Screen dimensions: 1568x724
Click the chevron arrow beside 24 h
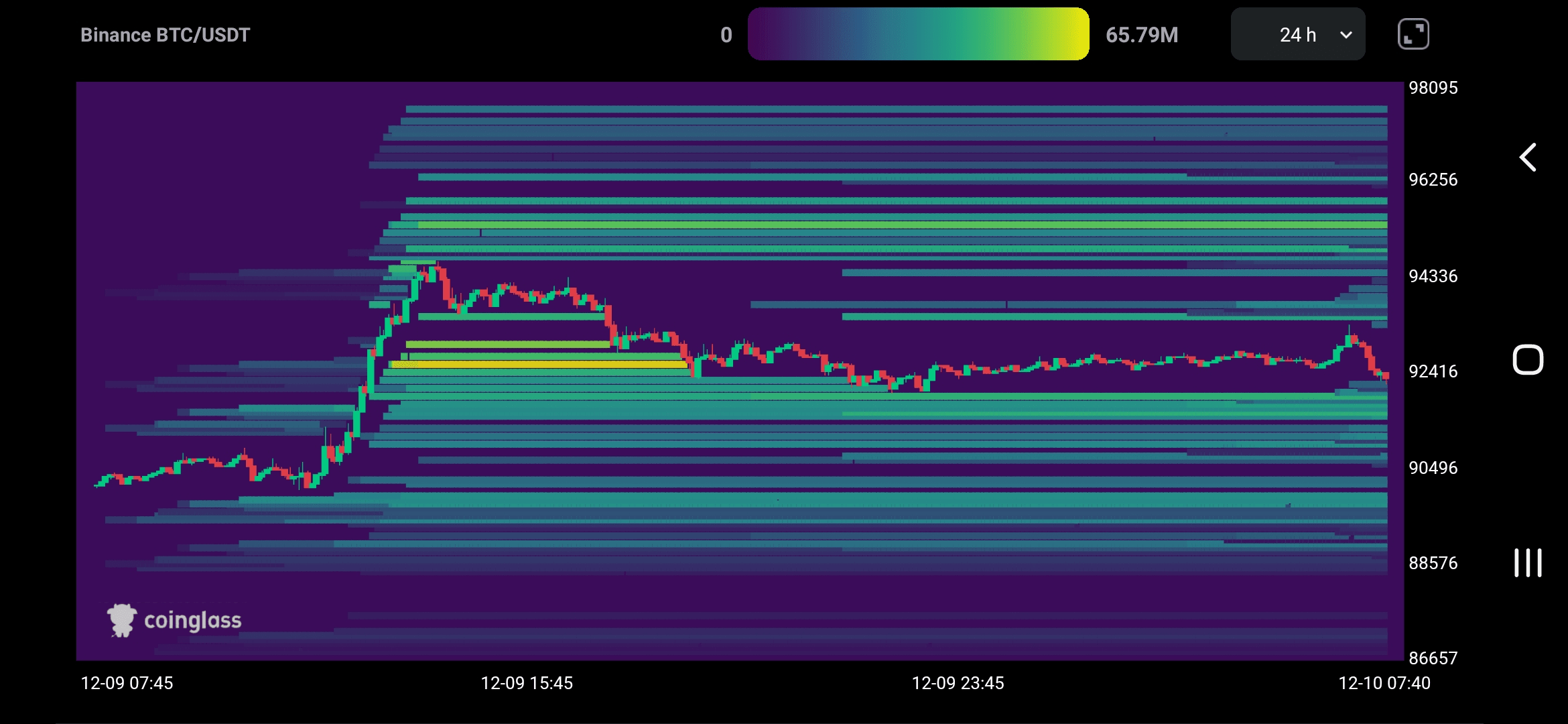1346,35
